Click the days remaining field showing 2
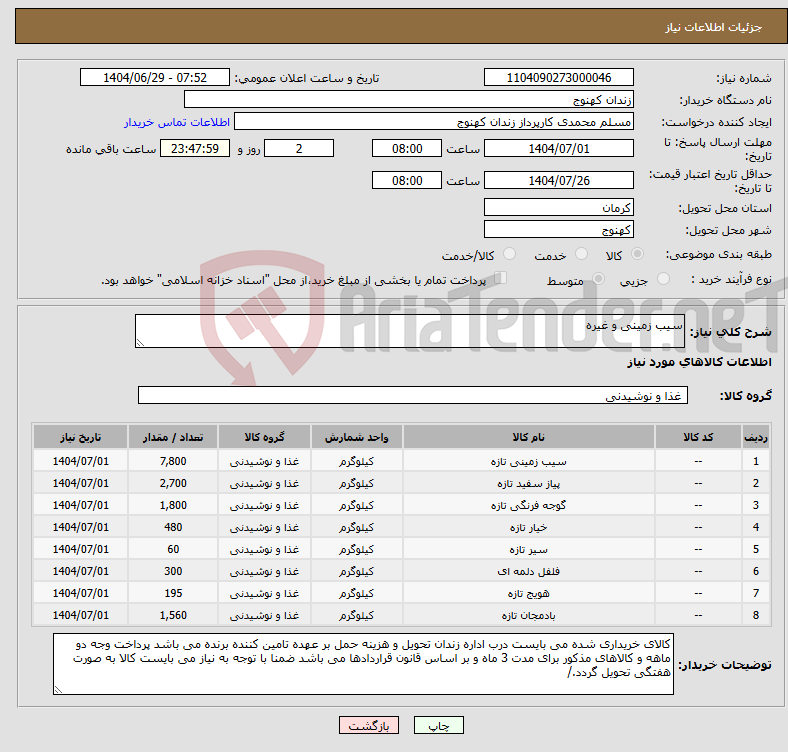Viewport: 788px width, 752px height. [x=299, y=148]
